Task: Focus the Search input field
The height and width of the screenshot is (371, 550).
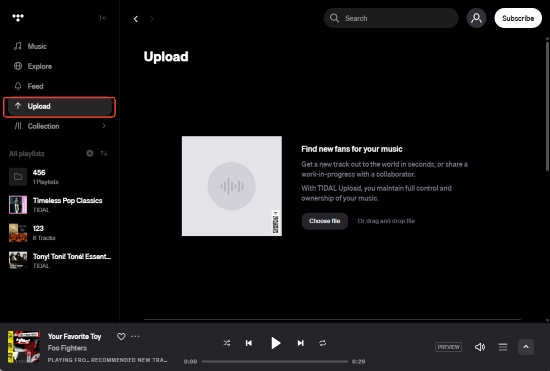Action: point(391,18)
